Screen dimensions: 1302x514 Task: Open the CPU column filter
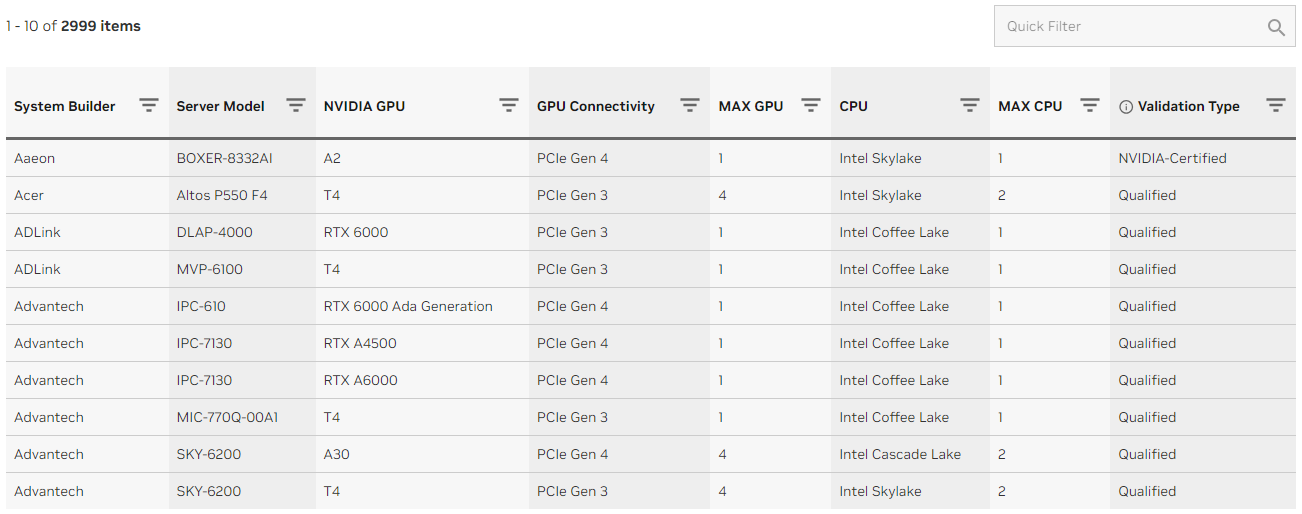pos(970,105)
